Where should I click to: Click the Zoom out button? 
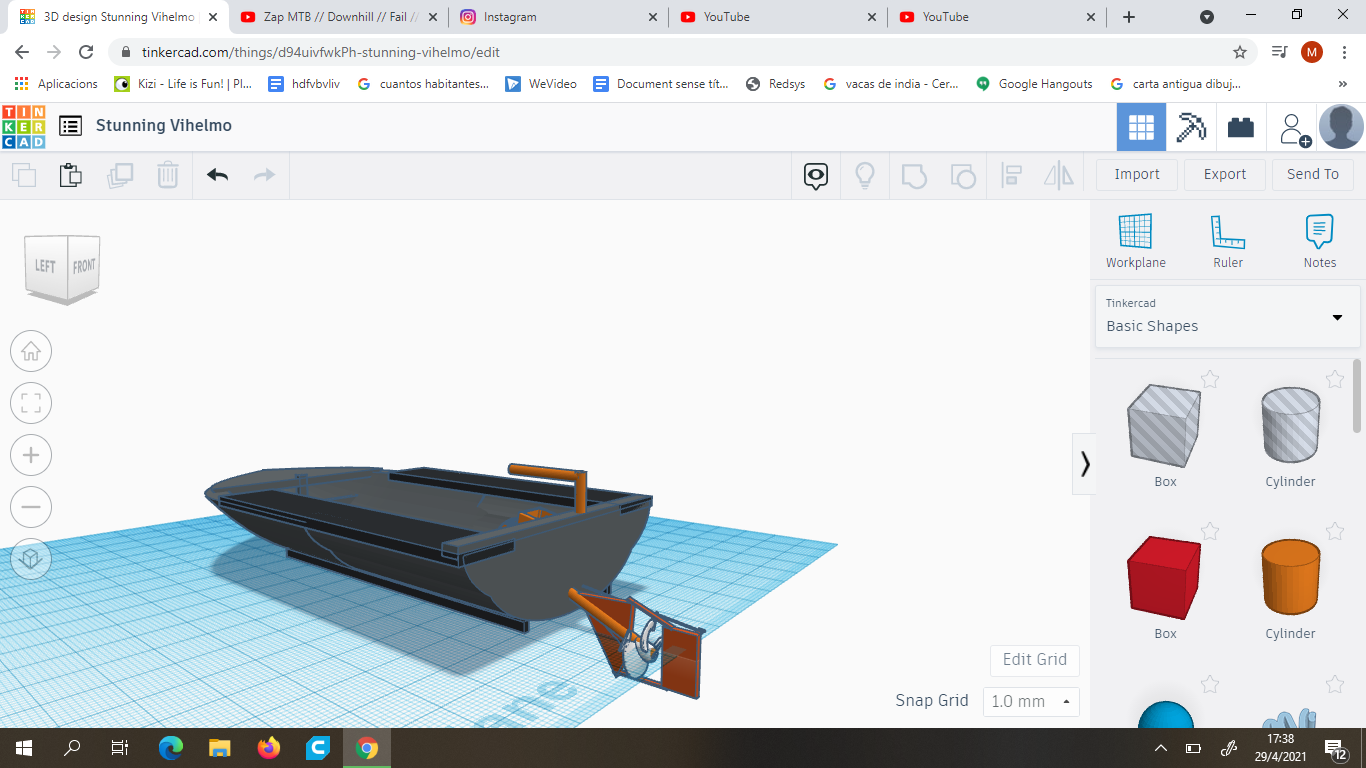pos(31,507)
